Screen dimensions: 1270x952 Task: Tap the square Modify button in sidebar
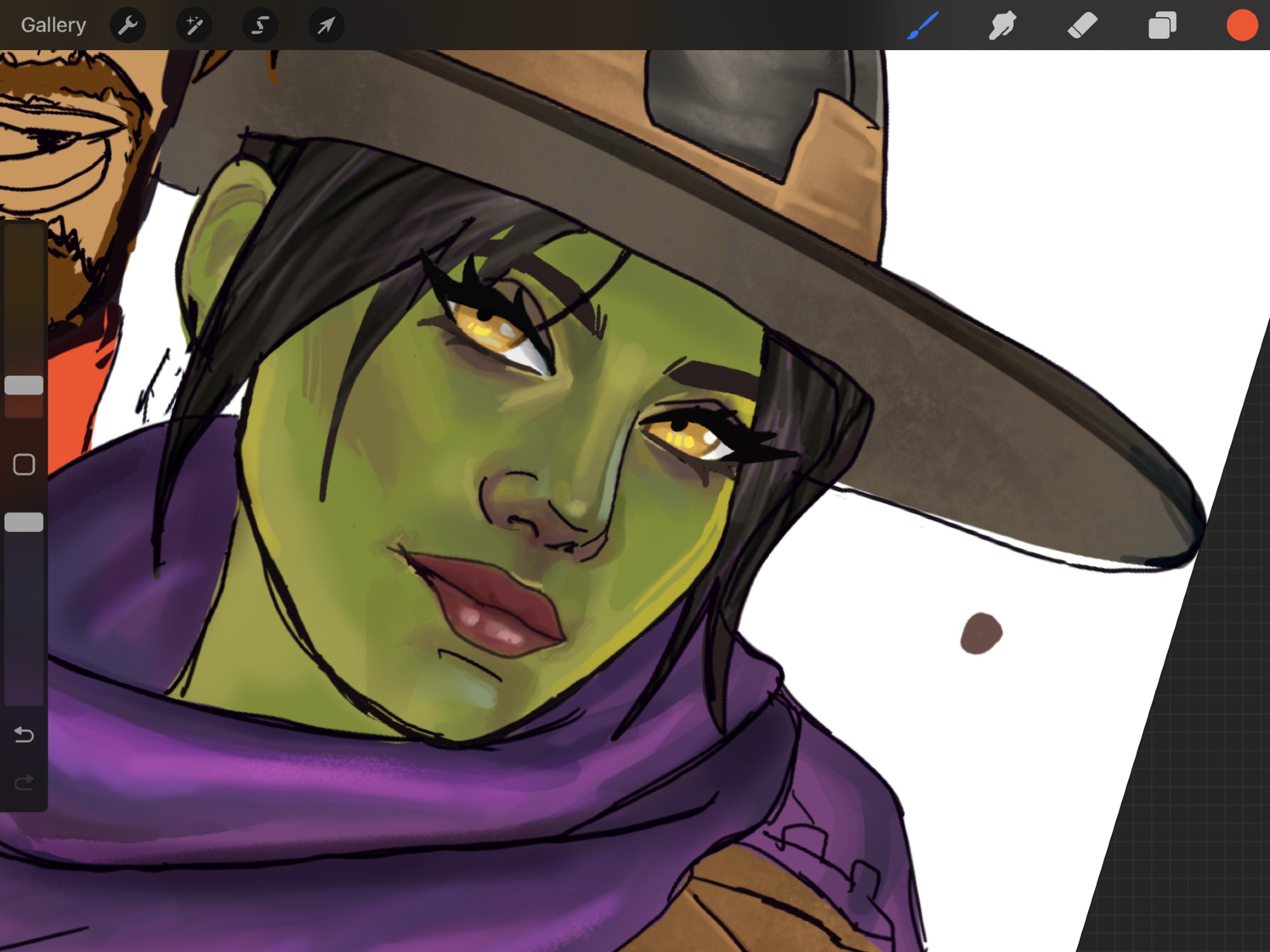pos(24,465)
